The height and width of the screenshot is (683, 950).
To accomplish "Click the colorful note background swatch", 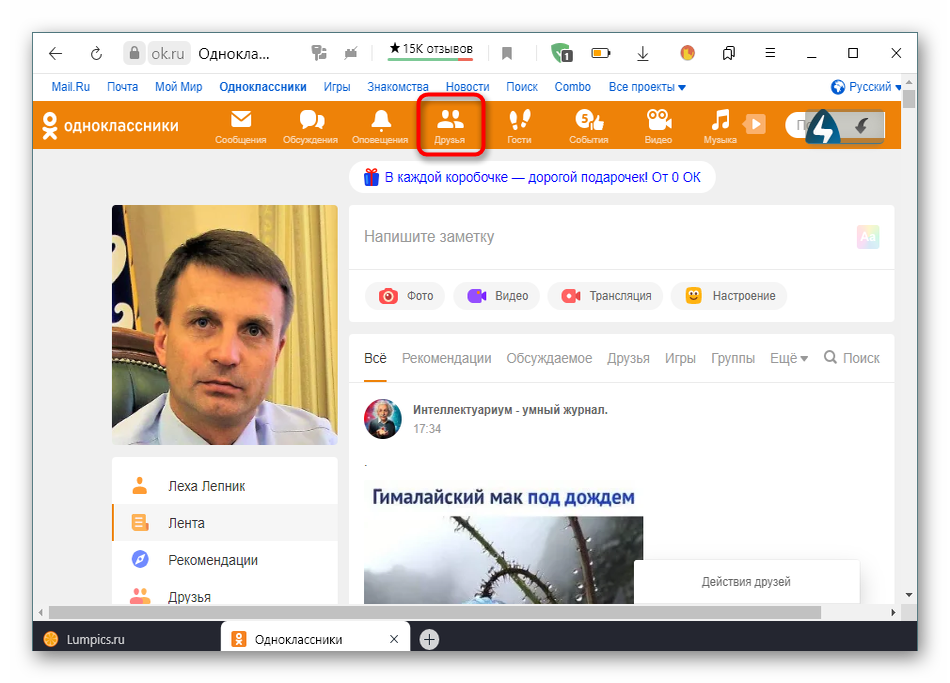I will pyautogui.click(x=867, y=237).
